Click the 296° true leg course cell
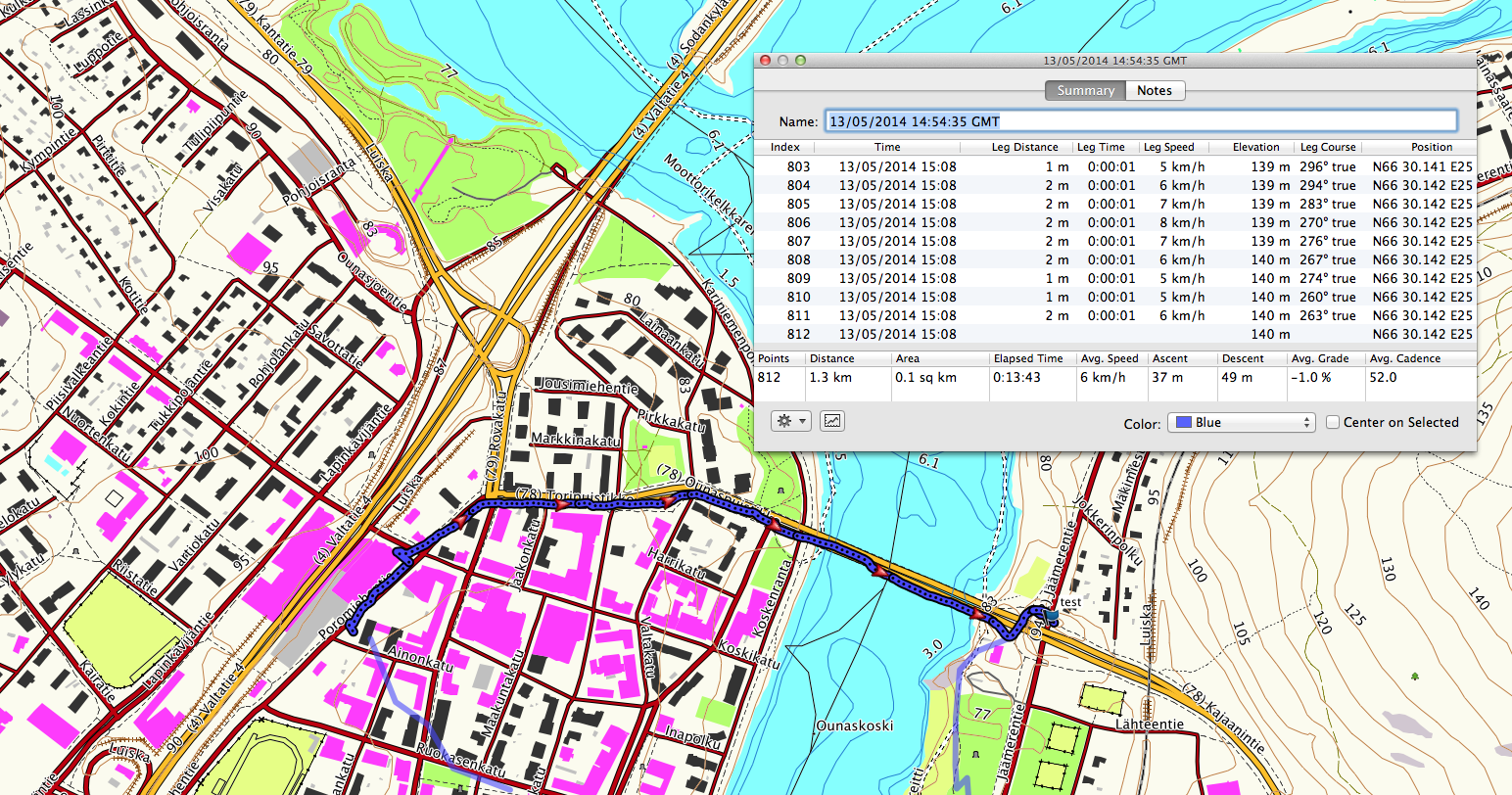This screenshot has height=795, width=1512. (1328, 166)
